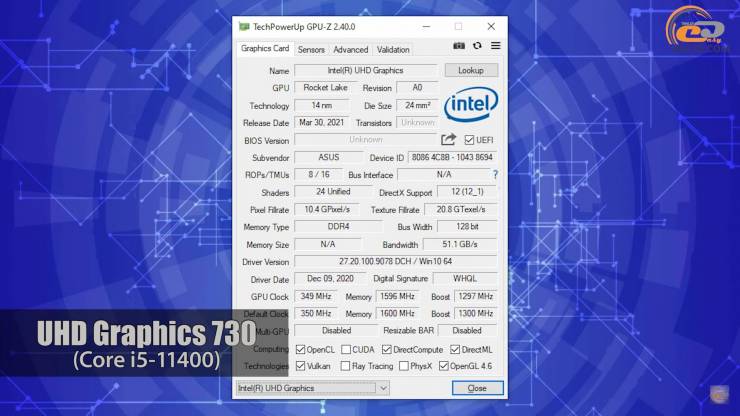Click the Close button at bottom

[477, 388]
